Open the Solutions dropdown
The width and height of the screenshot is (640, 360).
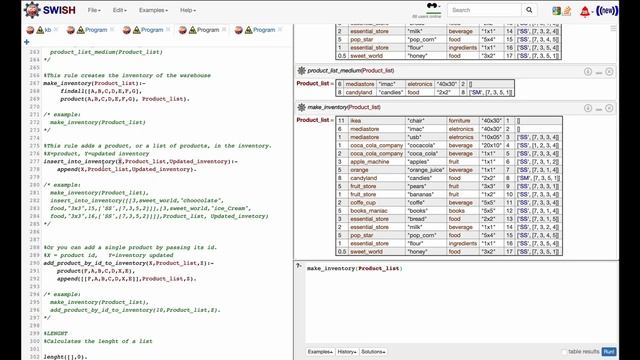(373, 352)
